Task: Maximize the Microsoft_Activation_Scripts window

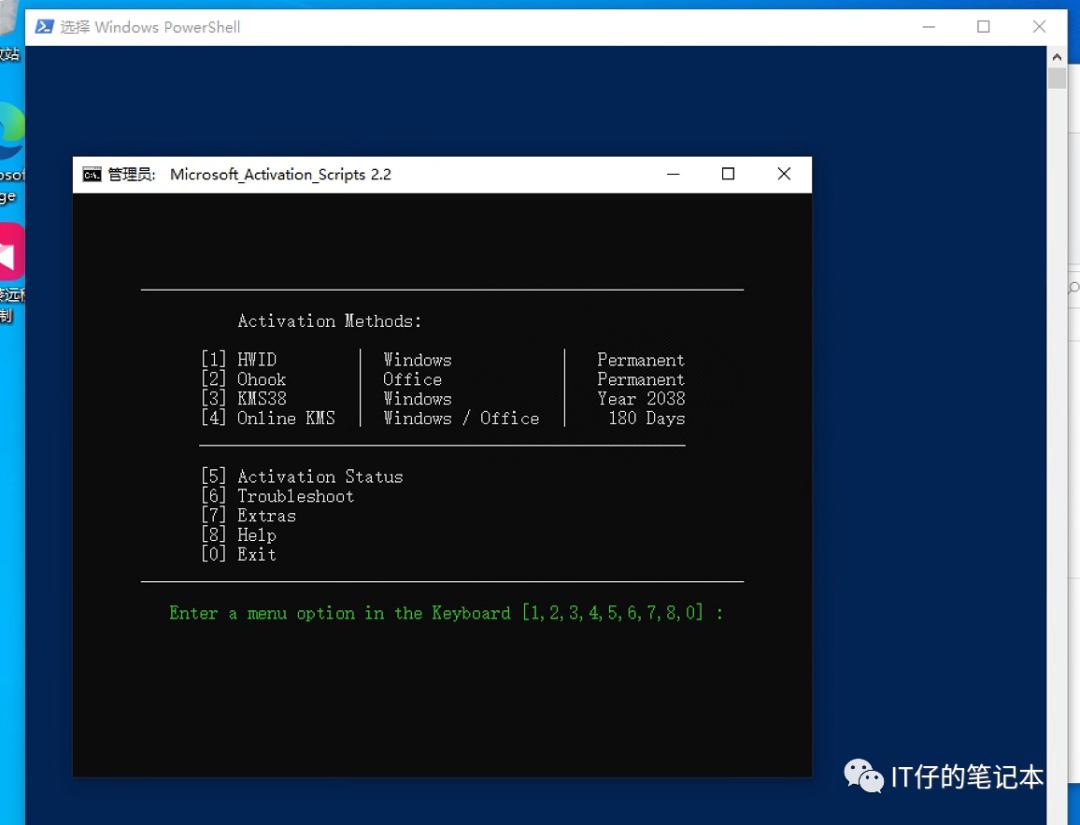Action: pyautogui.click(x=728, y=174)
